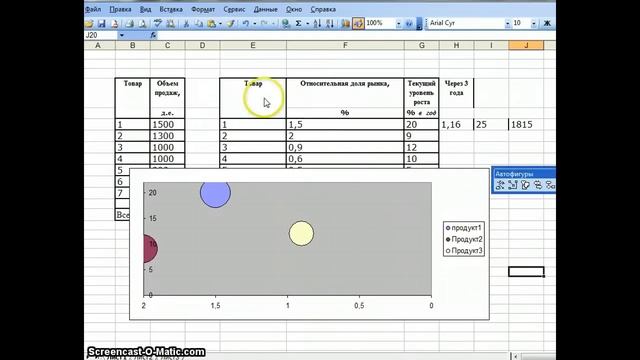Click the Open file toolbar icon

pyautogui.click(x=89, y=24)
